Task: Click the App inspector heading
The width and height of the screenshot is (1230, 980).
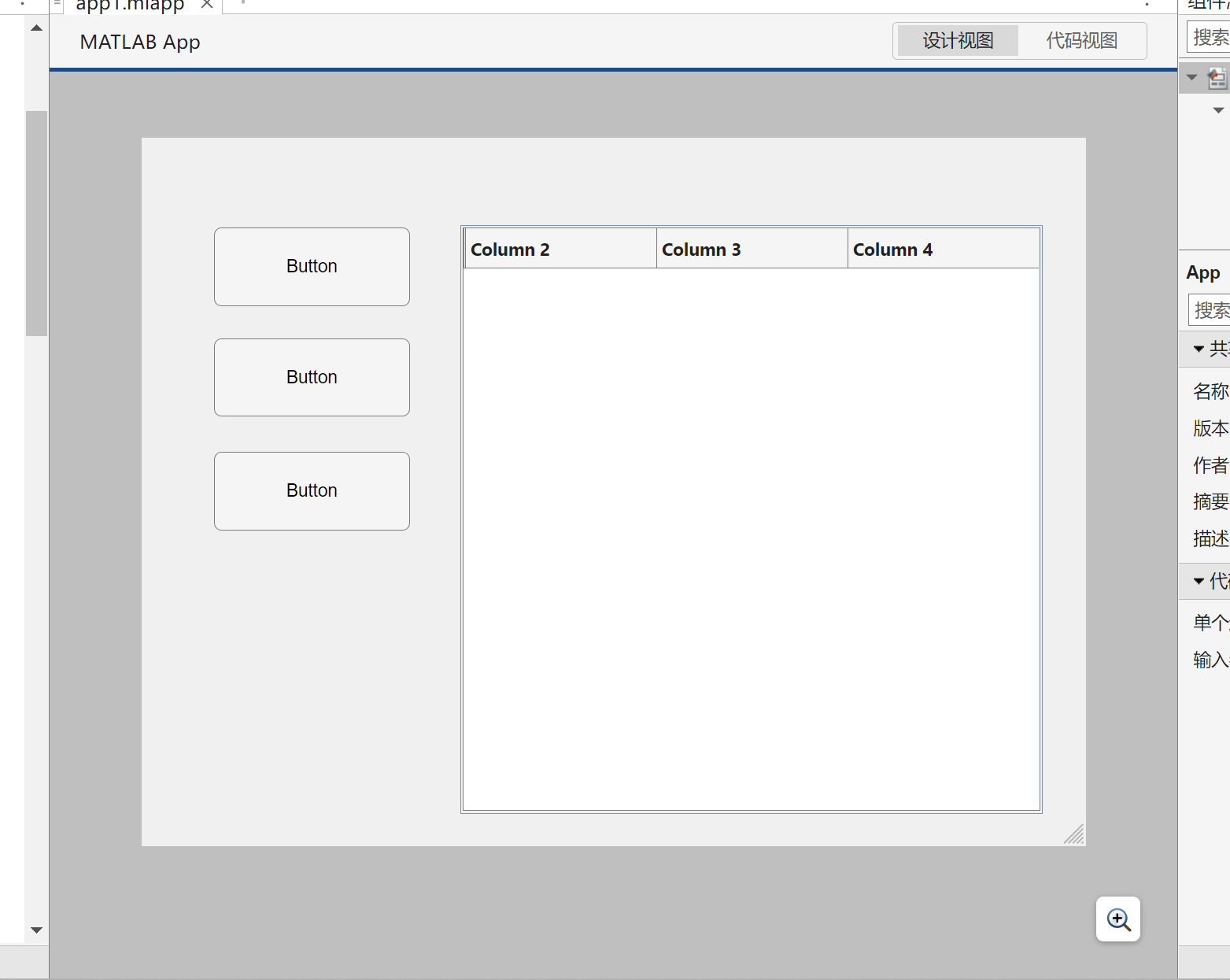Action: pyautogui.click(x=1203, y=273)
